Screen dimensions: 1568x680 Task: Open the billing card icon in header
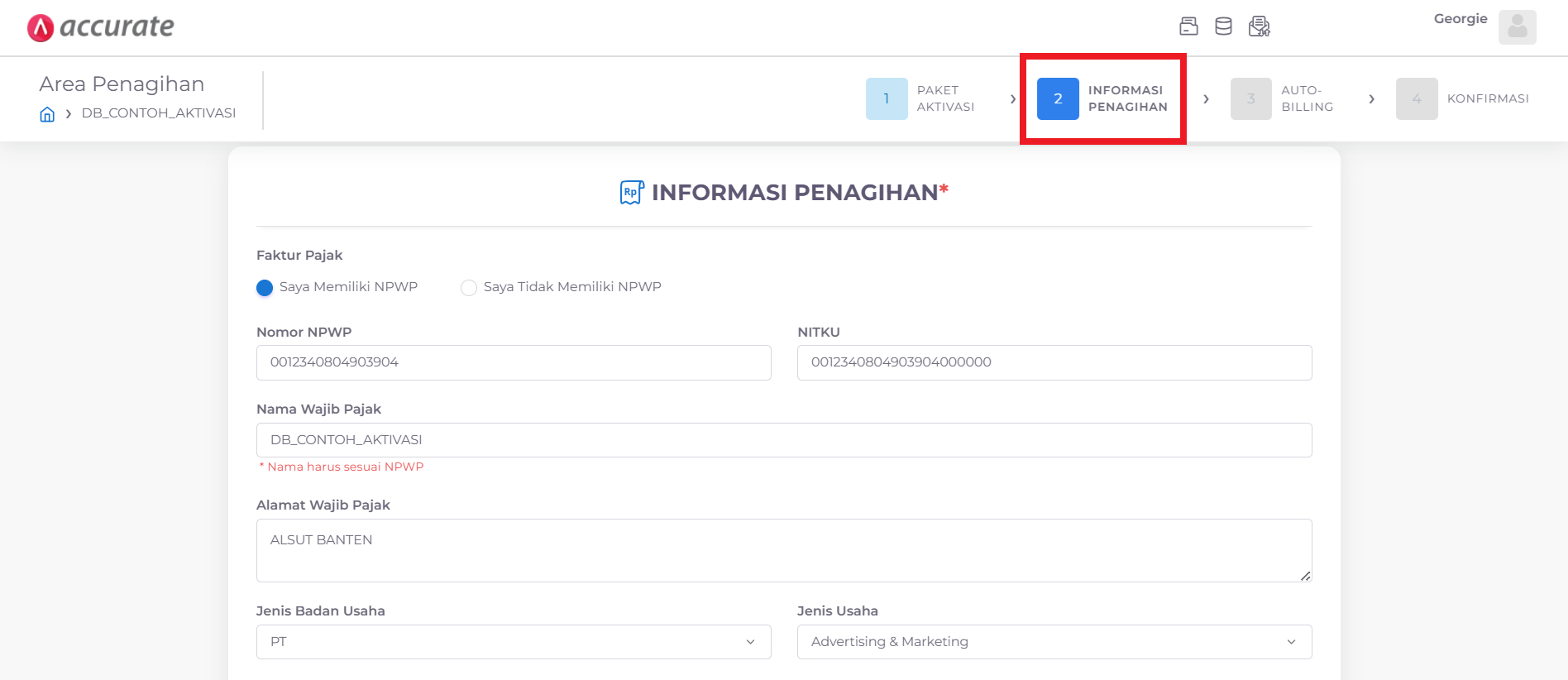(x=1188, y=26)
